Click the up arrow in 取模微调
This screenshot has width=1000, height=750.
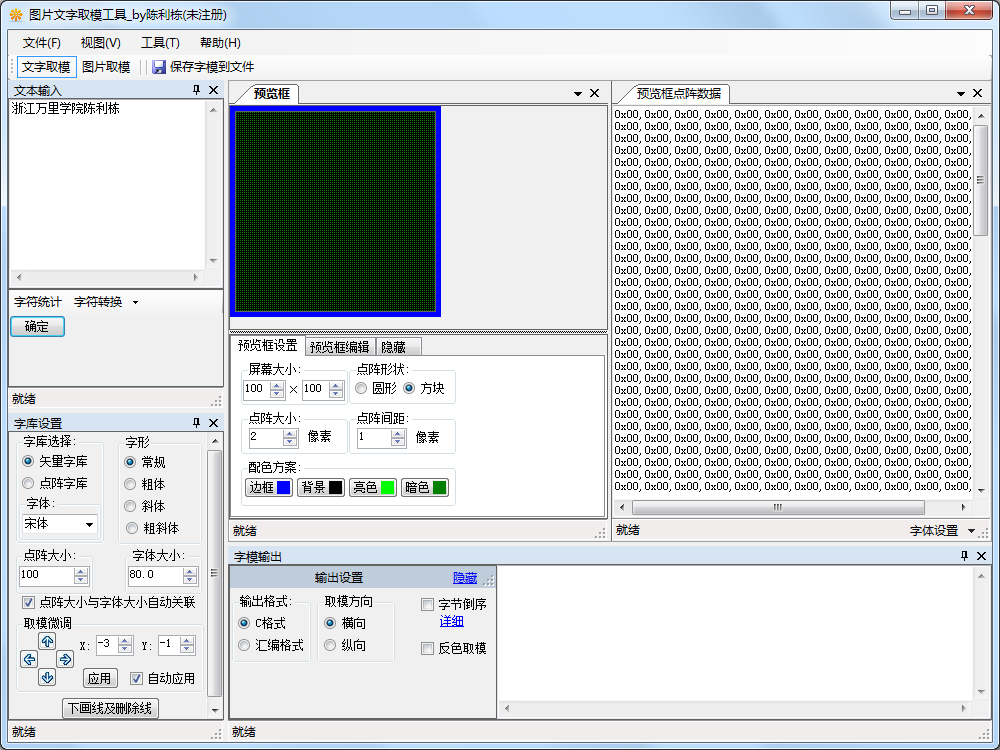click(46, 641)
